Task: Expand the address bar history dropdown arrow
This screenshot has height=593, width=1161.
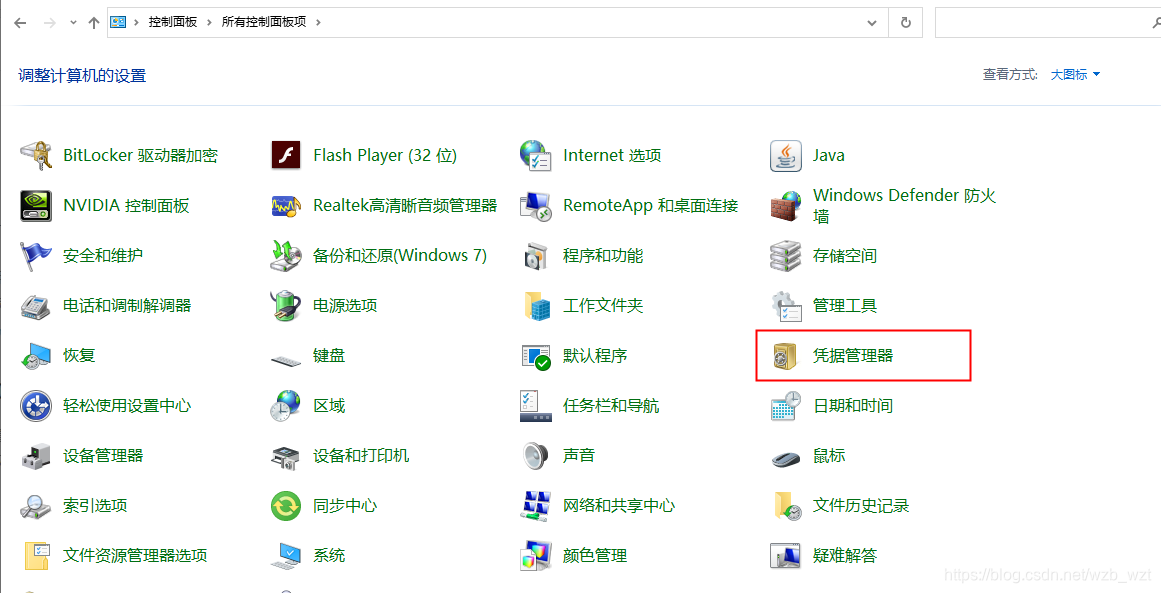Action: point(871,22)
